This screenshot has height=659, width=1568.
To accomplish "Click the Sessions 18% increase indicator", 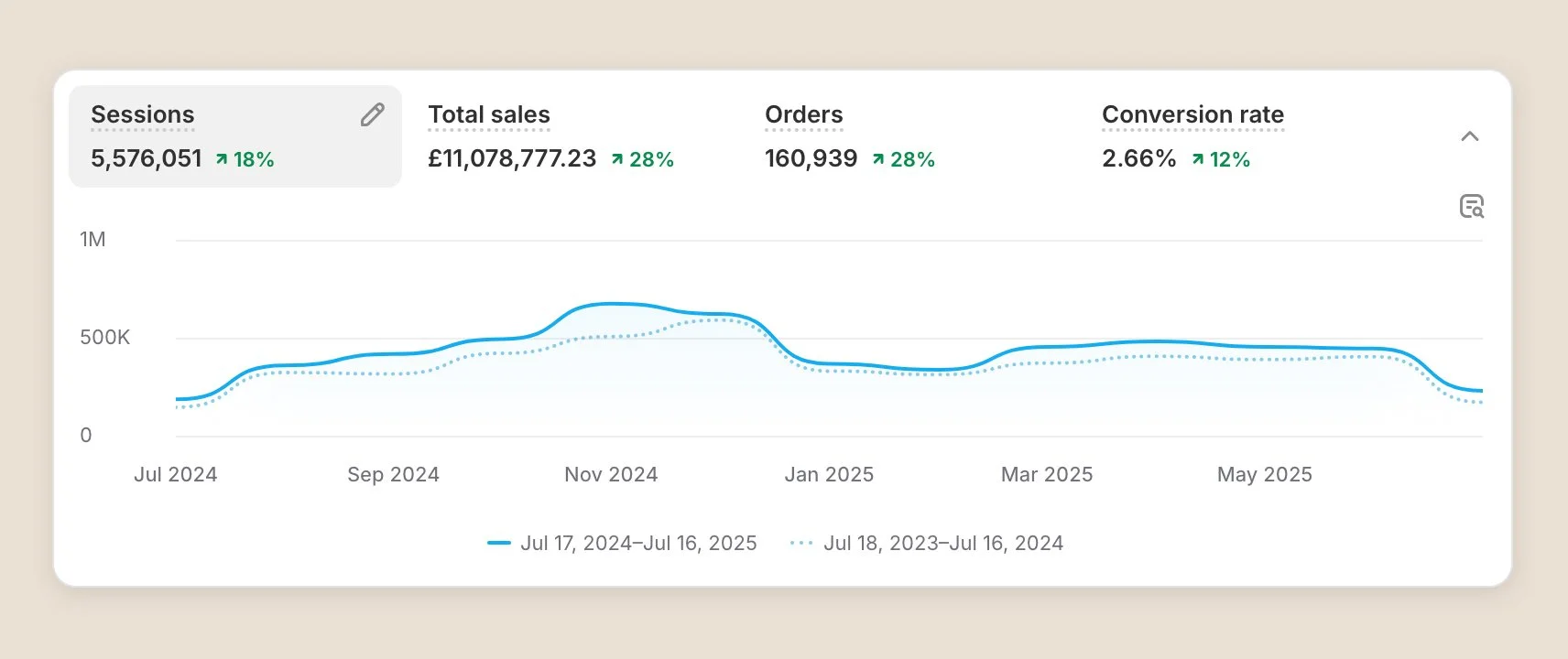I will click(x=245, y=159).
